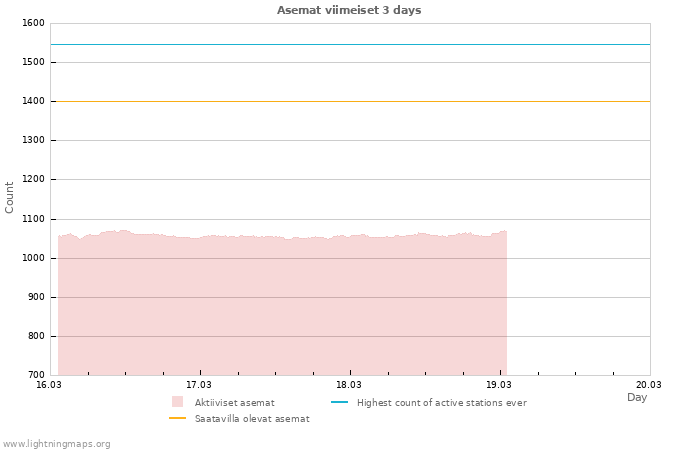Click the chart title Asemat viimeiset 3 days
The height and width of the screenshot is (450, 700).
[349, 10]
